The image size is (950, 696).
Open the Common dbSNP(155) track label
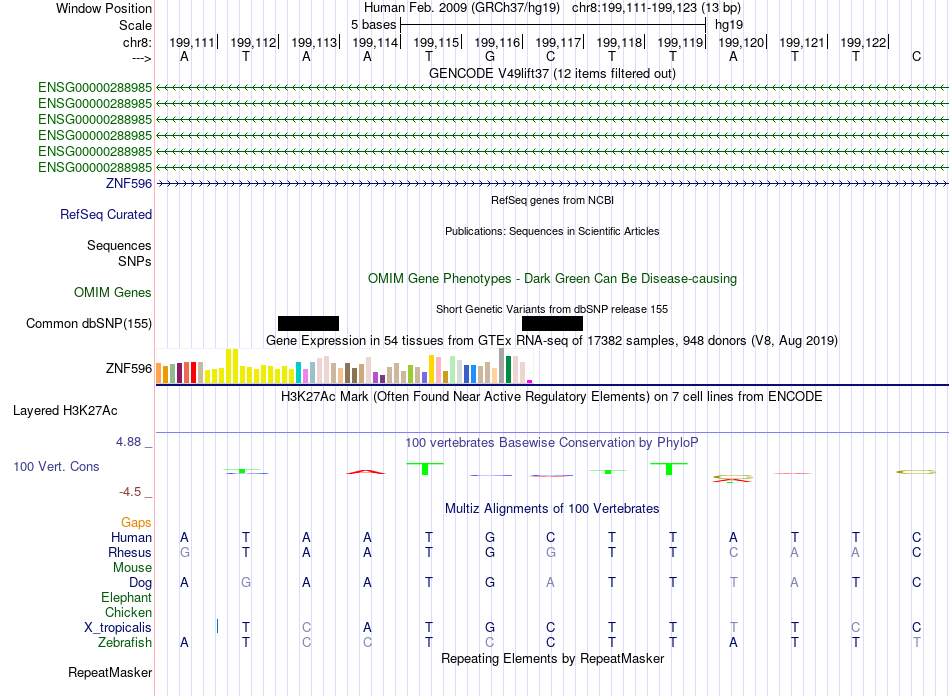click(89, 323)
